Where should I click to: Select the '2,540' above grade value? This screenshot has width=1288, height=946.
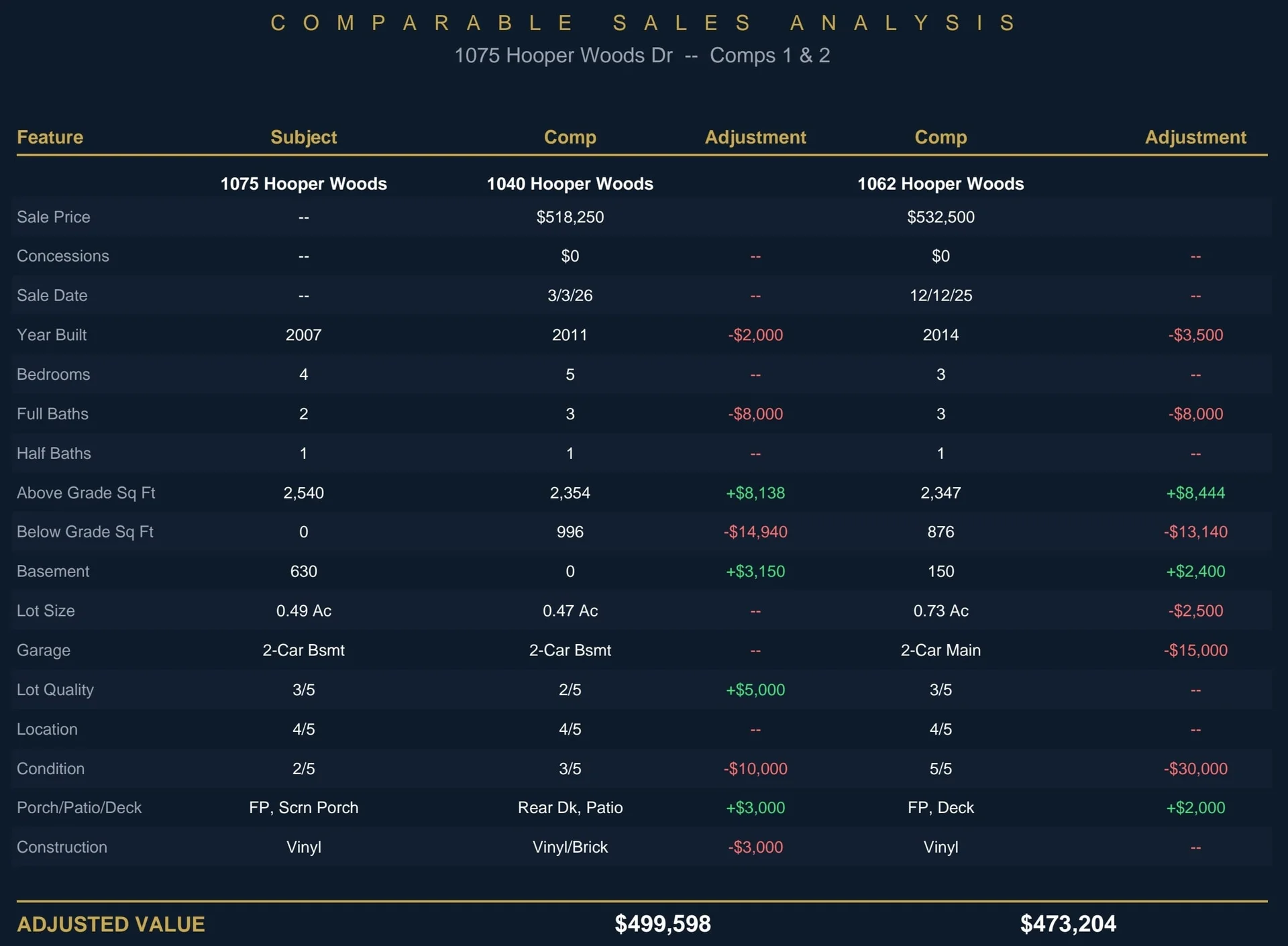point(303,492)
